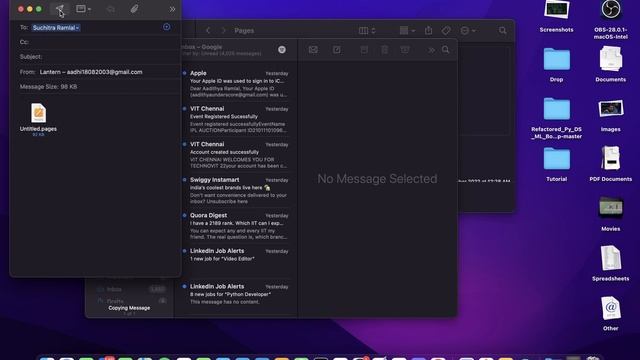Click the Junk icon in Mail toolbar
The image size is (640, 360).
click(405, 50)
